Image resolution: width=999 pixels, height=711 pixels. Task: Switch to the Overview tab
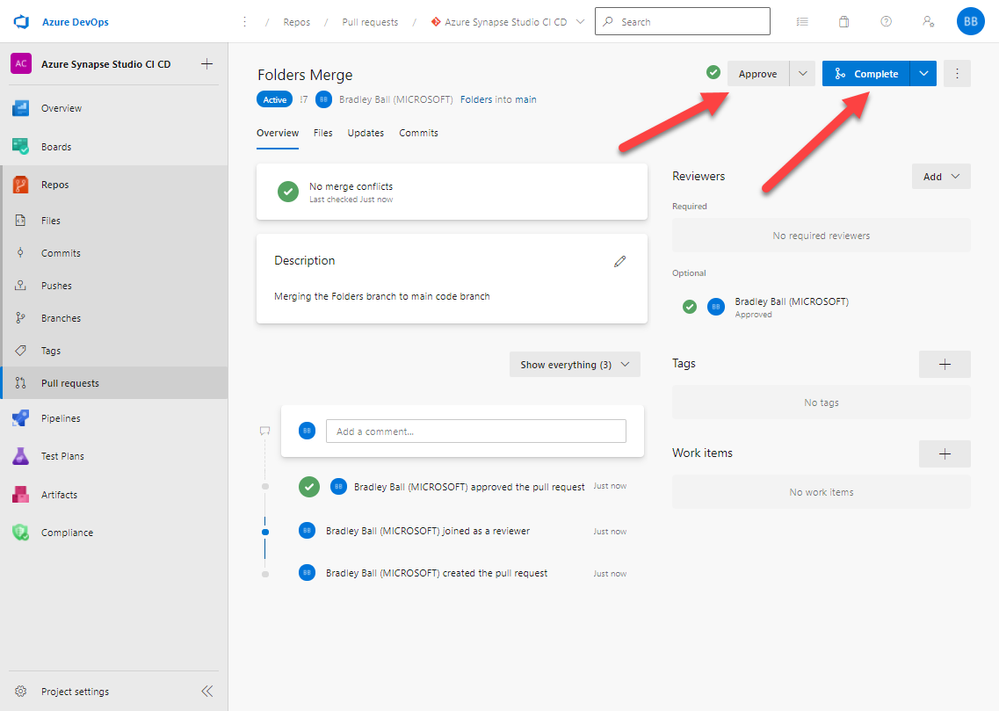[277, 133]
